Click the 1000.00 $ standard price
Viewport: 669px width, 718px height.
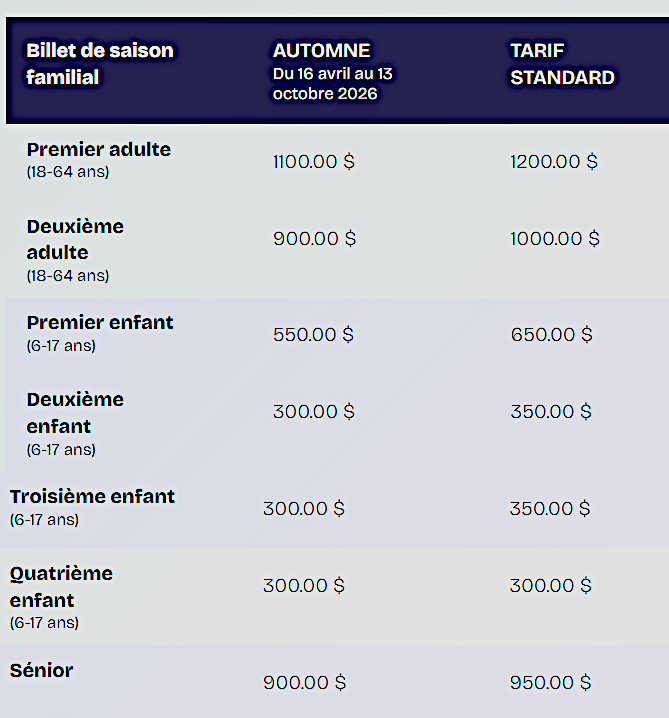pos(555,239)
